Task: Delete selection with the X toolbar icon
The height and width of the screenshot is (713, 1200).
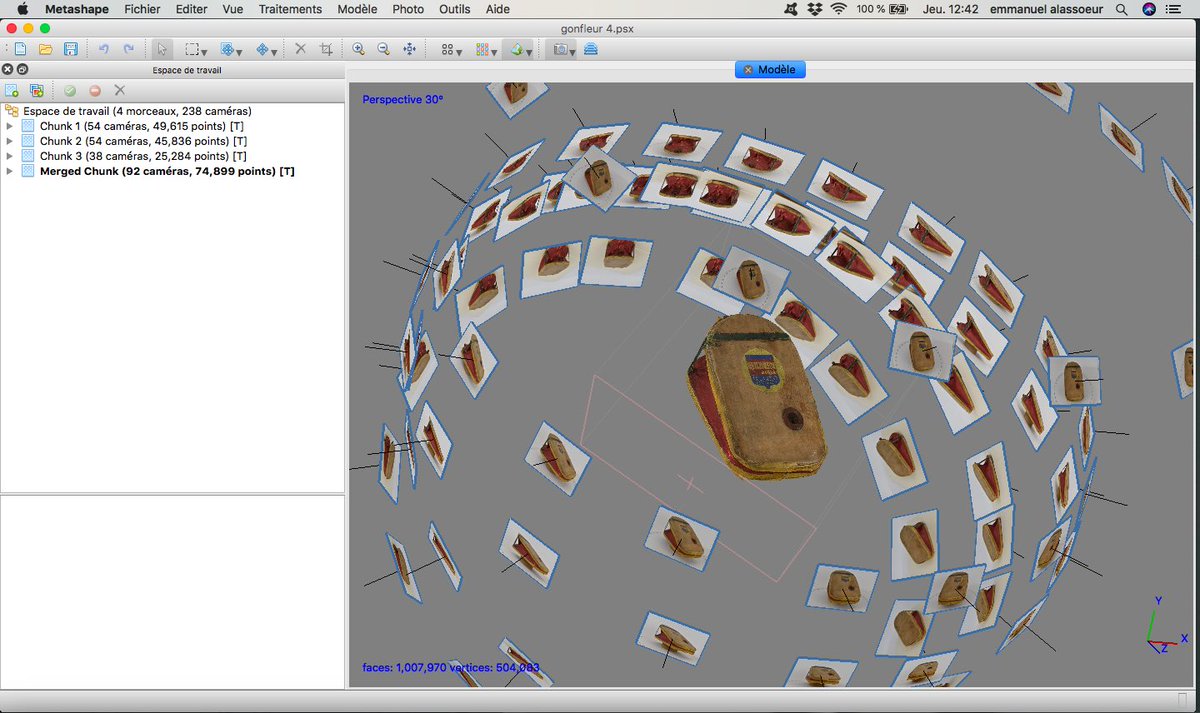Action: 300,49
